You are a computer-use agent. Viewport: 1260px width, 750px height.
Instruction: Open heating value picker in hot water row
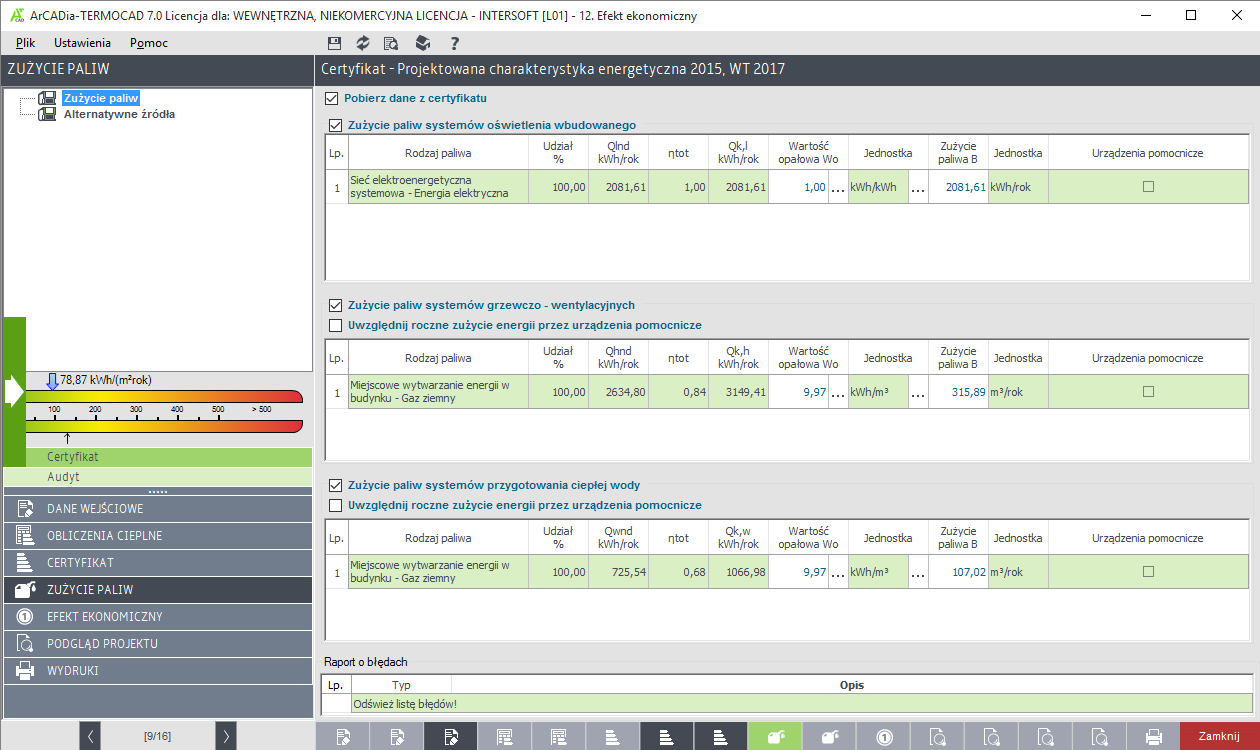pyautogui.click(x=838, y=572)
